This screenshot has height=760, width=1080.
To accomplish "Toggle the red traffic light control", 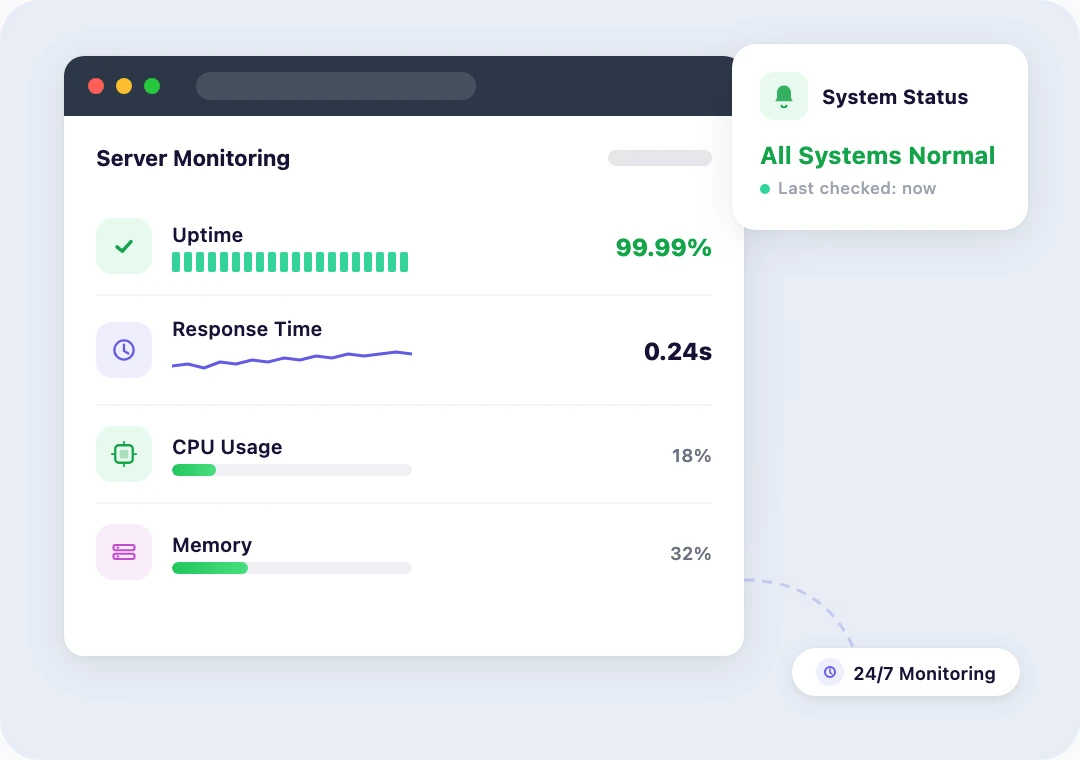I will pyautogui.click(x=96, y=86).
